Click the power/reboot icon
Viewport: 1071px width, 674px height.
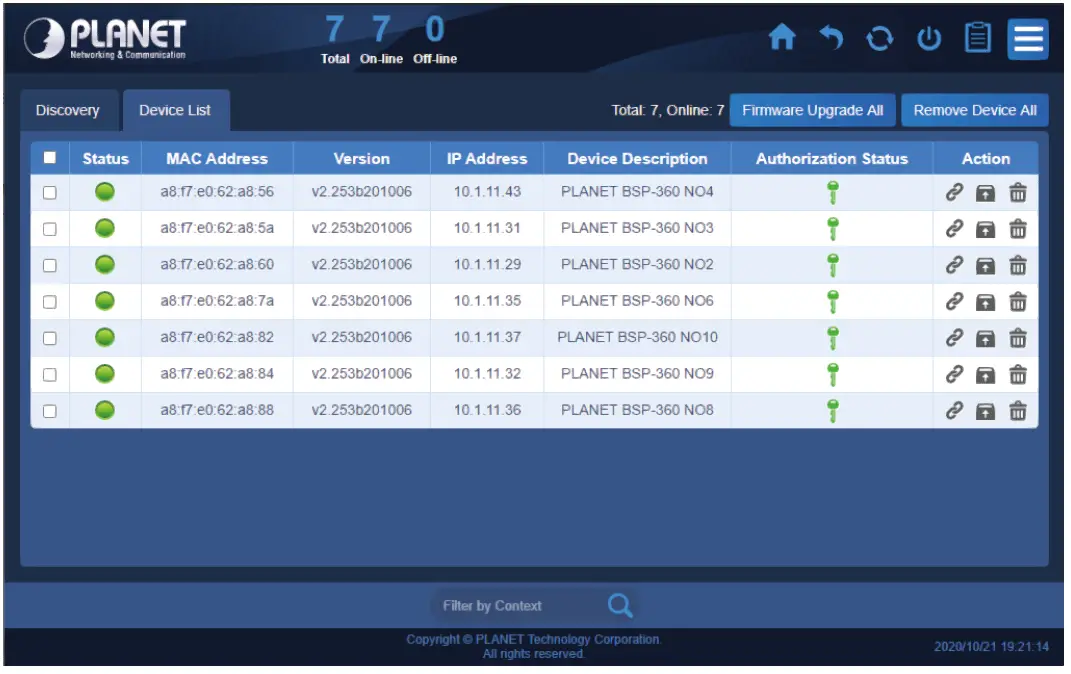point(928,38)
